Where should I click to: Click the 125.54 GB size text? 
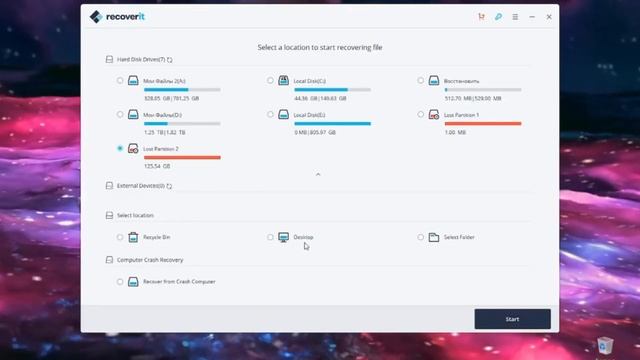pyautogui.click(x=157, y=166)
